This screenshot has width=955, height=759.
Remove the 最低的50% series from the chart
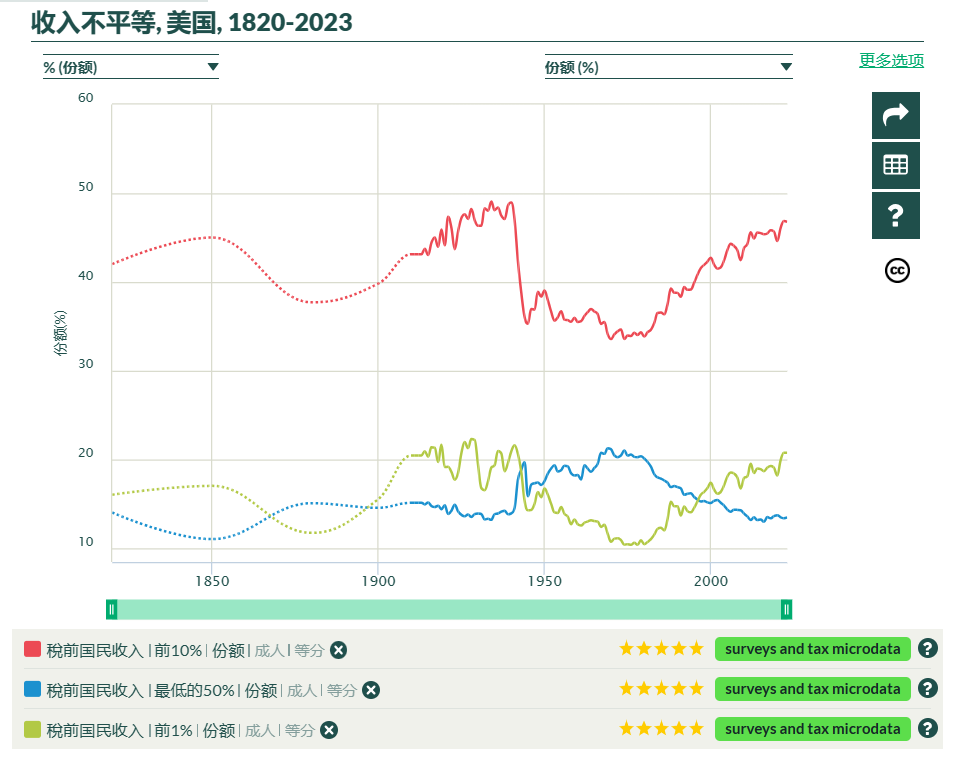pyautogui.click(x=369, y=690)
